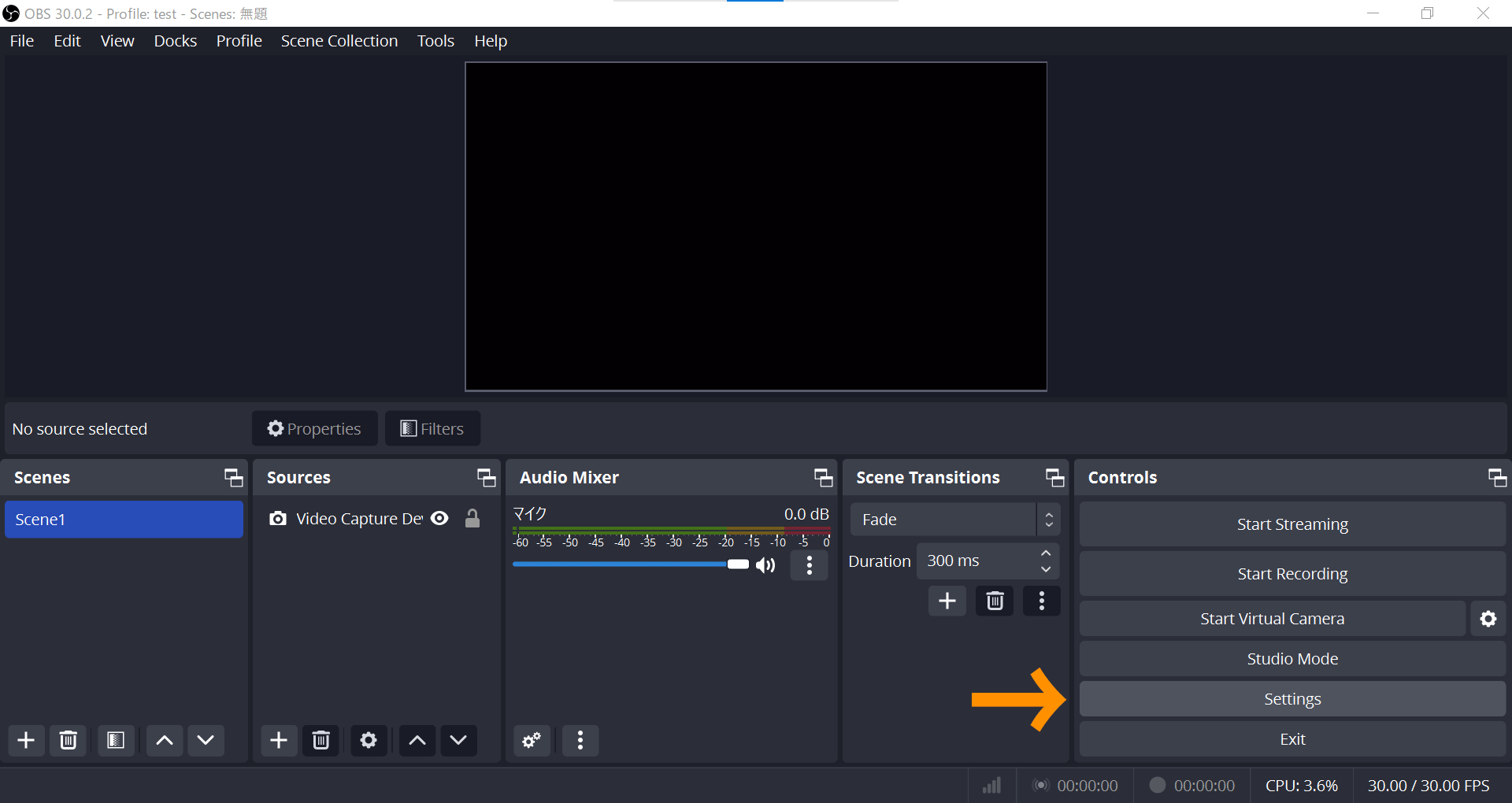Viewport: 1512px width, 803px height.
Task: Click camera icon of Video Capture Device source
Action: tap(278, 518)
